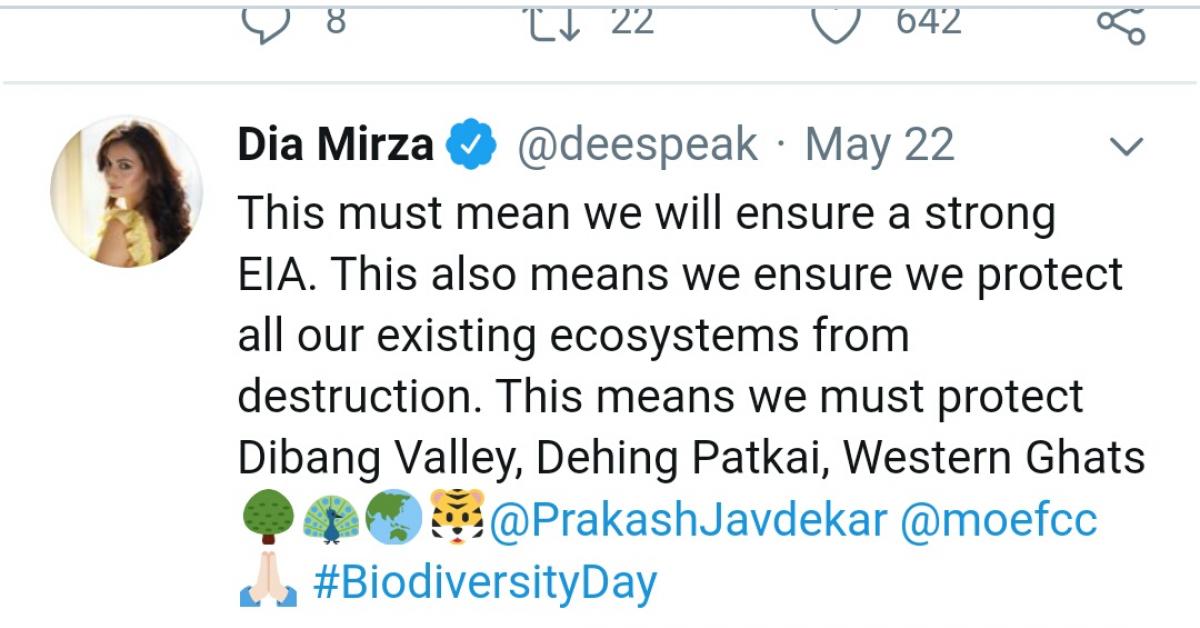Visit the @deespeak handle
Viewport: 1200px width, 628px height.
636,146
